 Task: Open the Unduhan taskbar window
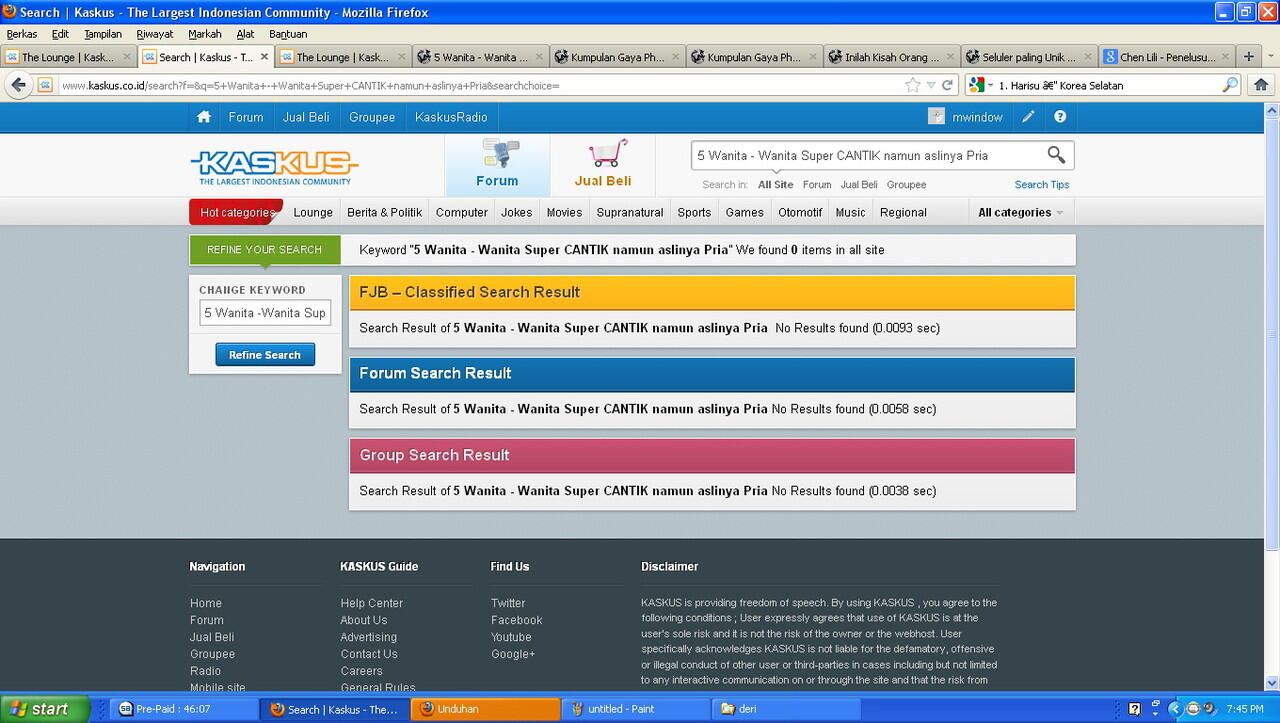tap(485, 709)
